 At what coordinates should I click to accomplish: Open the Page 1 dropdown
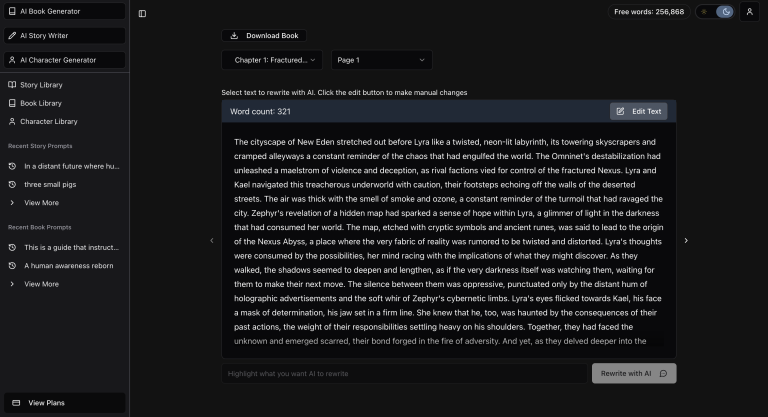click(381, 60)
